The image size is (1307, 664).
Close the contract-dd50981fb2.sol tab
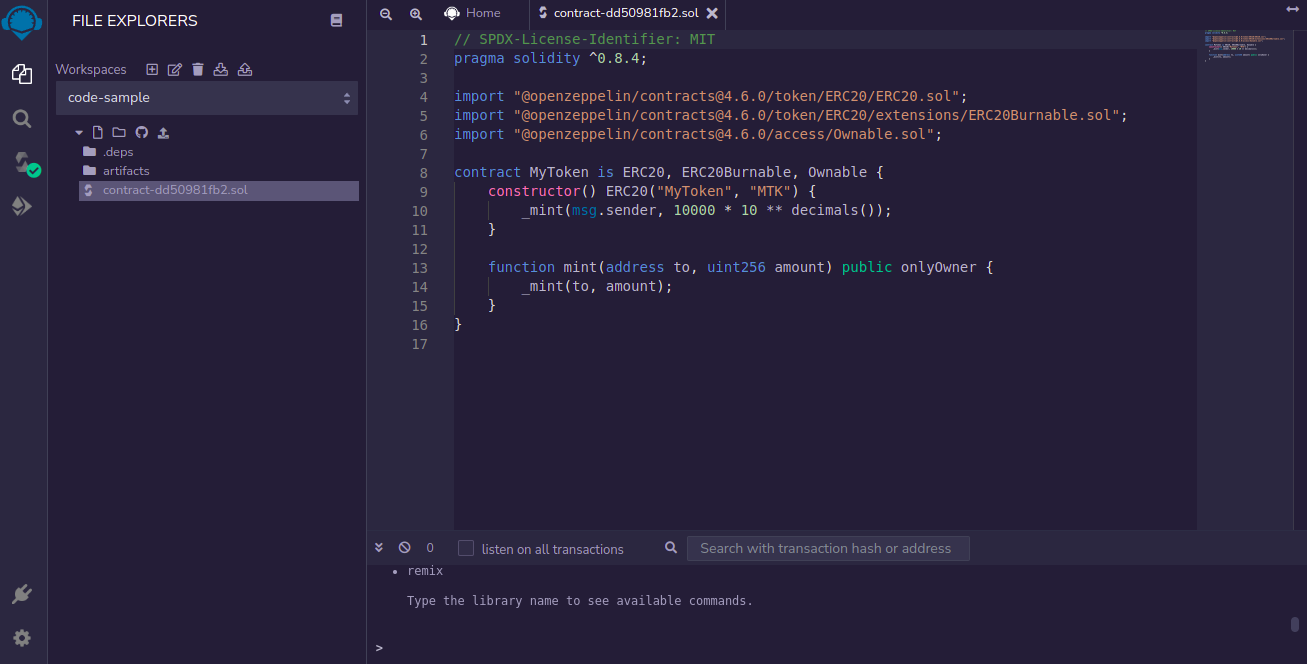(x=712, y=13)
